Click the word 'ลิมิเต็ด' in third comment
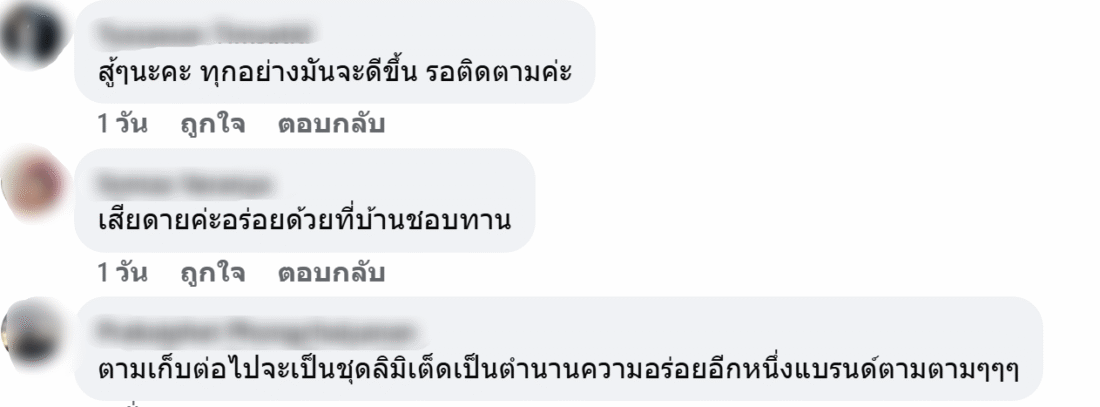The height and width of the screenshot is (407, 1100). pos(434,370)
